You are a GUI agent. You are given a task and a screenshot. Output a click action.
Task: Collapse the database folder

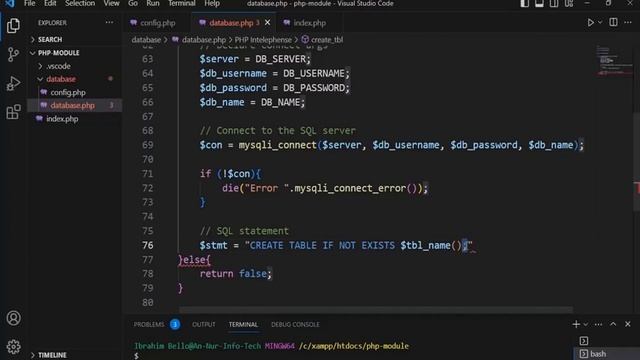[61, 79]
